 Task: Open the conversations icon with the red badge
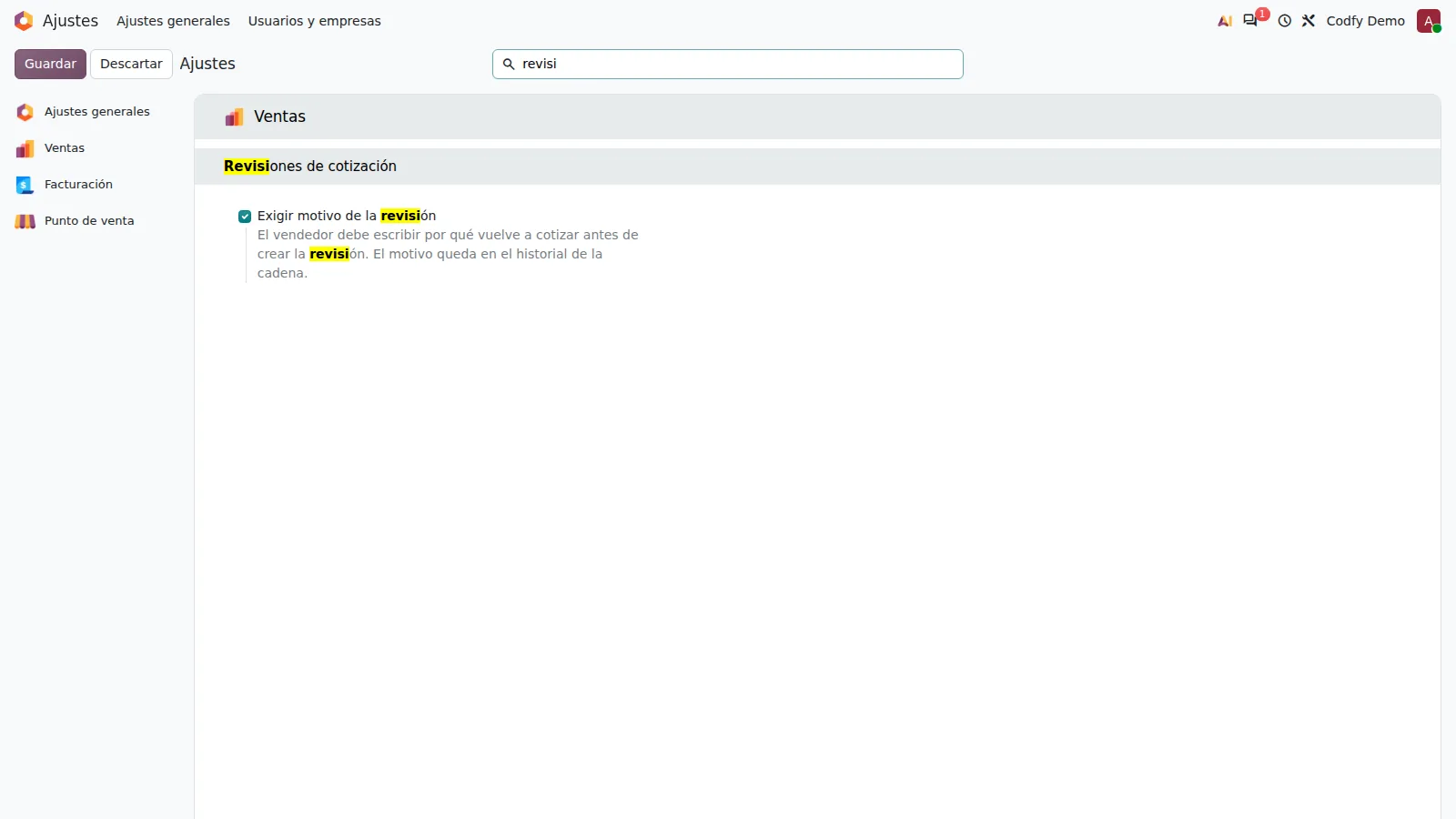tap(1251, 20)
